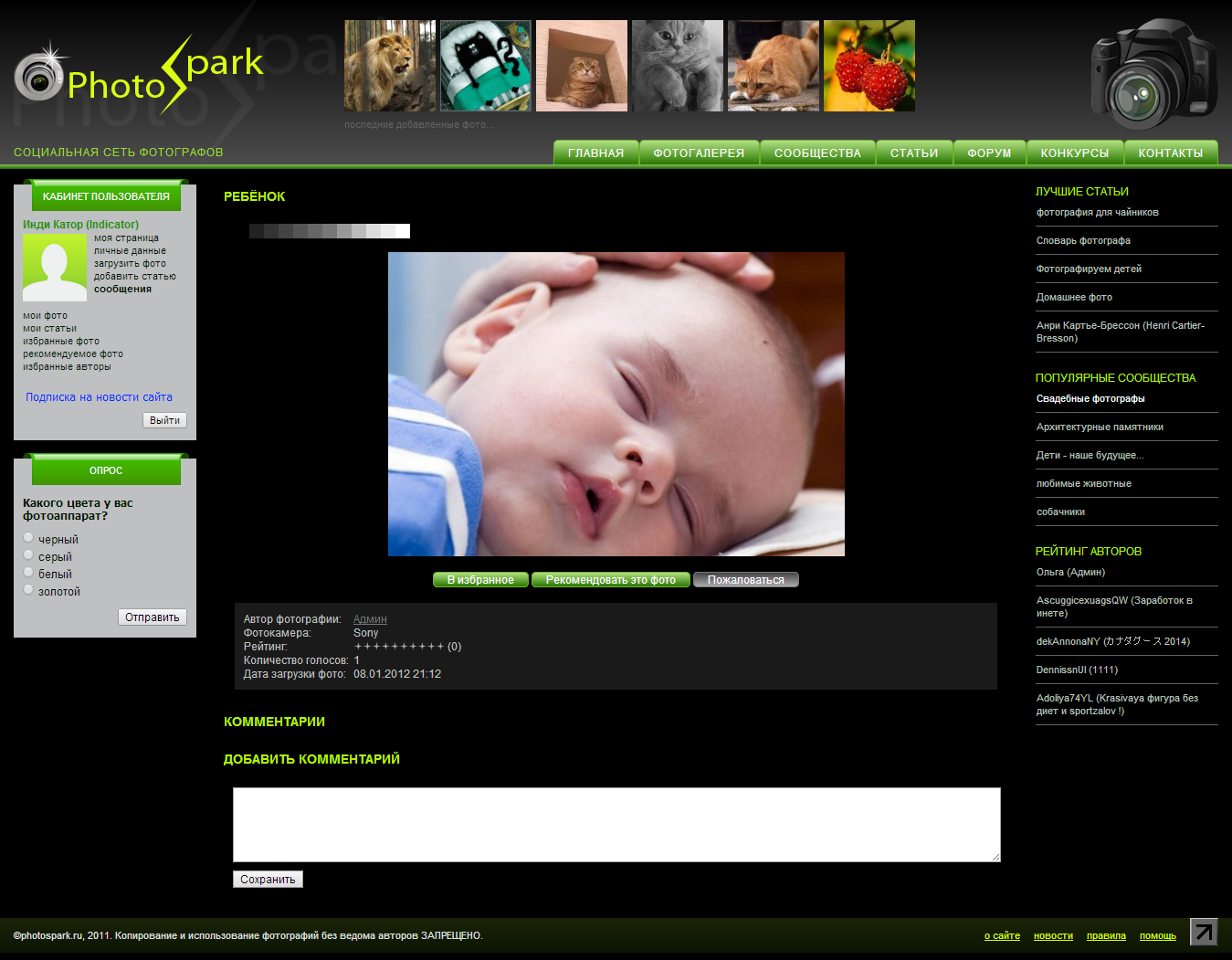This screenshot has width=1232, height=960.
Task: Click the DSLR camera image in header
Action: (x=1153, y=74)
